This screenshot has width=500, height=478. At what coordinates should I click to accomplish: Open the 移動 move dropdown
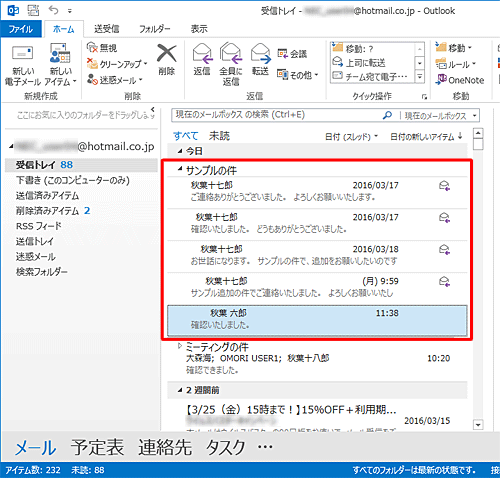click(453, 48)
